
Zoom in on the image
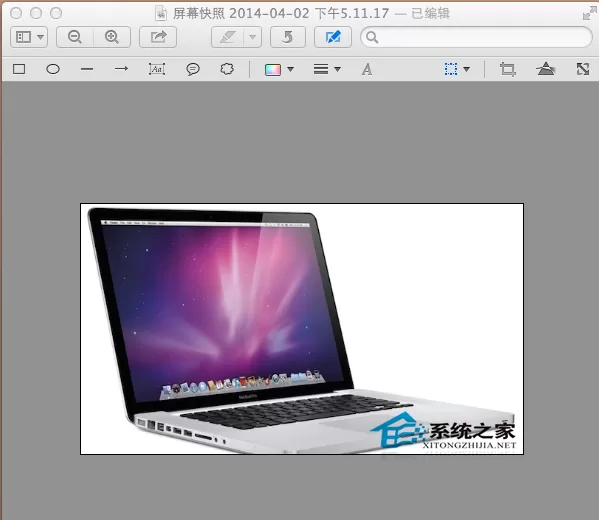[112, 37]
